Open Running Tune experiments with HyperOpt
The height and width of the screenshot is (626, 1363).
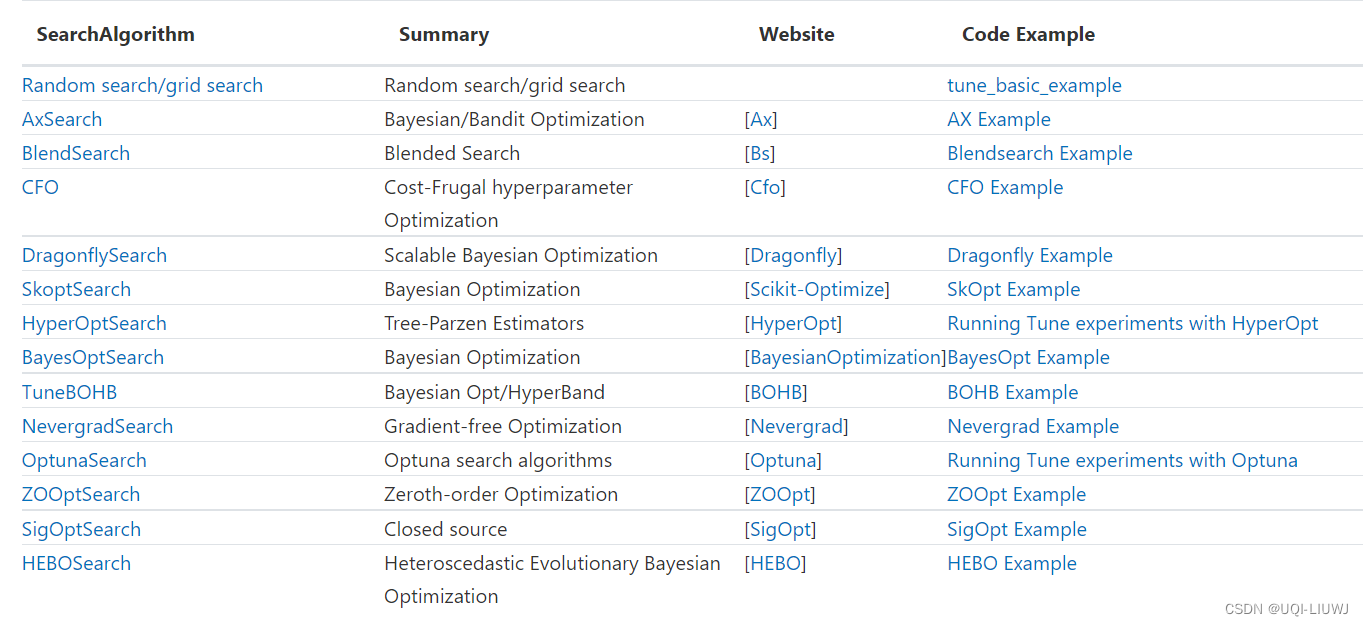coord(1132,324)
